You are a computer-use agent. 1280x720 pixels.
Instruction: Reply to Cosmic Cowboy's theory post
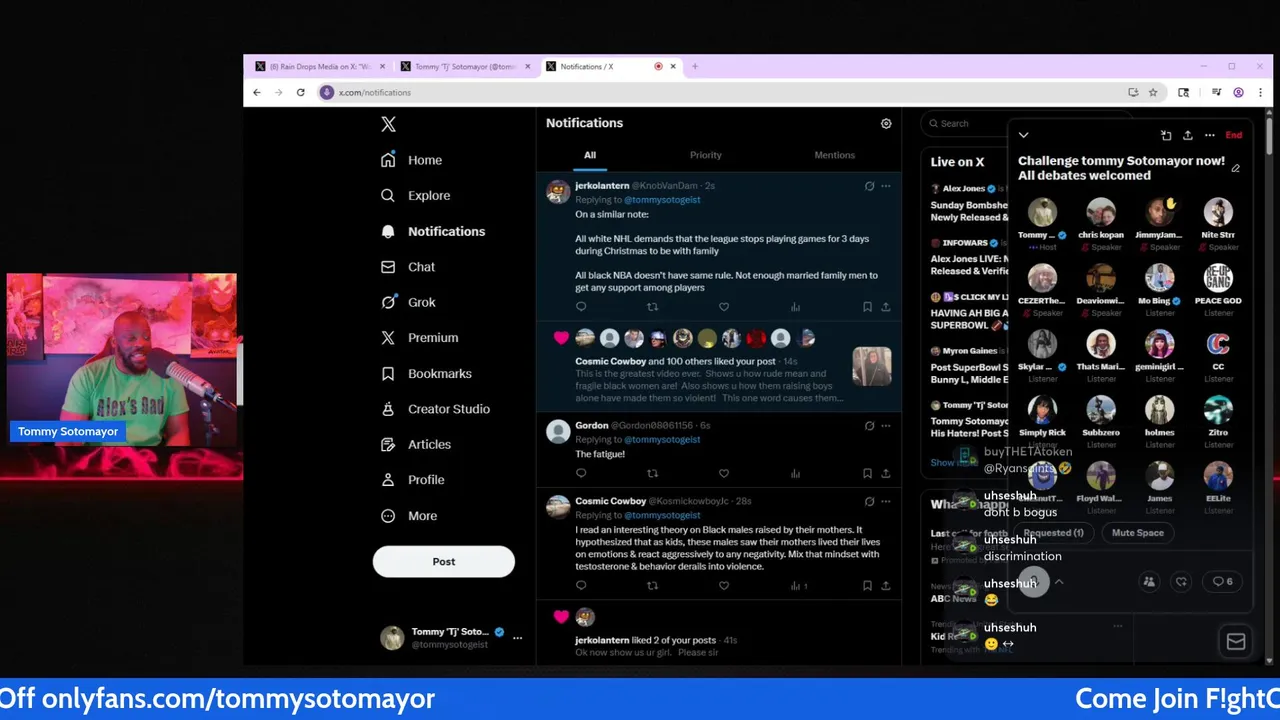tap(581, 586)
